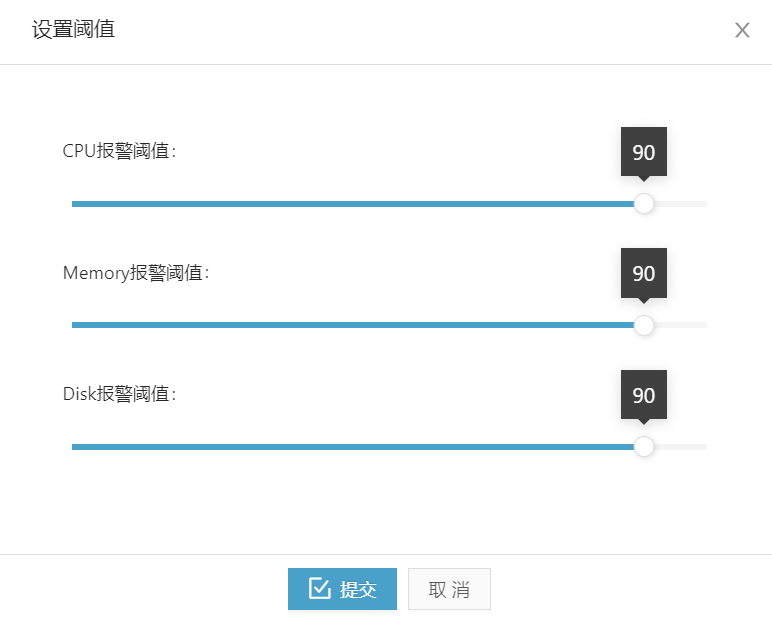The image size is (772, 619).
Task: Click the Memory slider's 90 tooltip bubble
Action: pos(643,273)
